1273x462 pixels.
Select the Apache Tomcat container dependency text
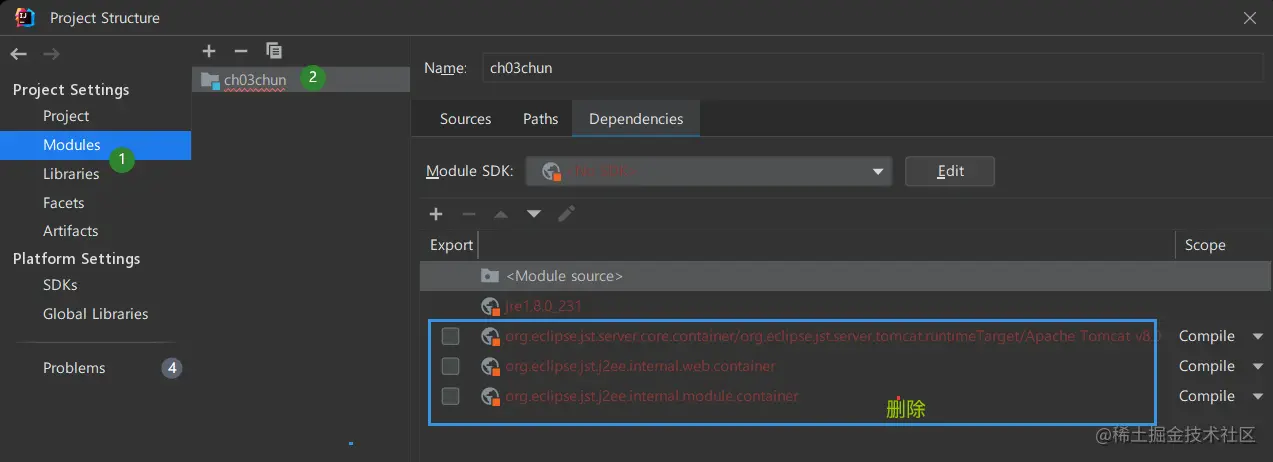point(834,336)
